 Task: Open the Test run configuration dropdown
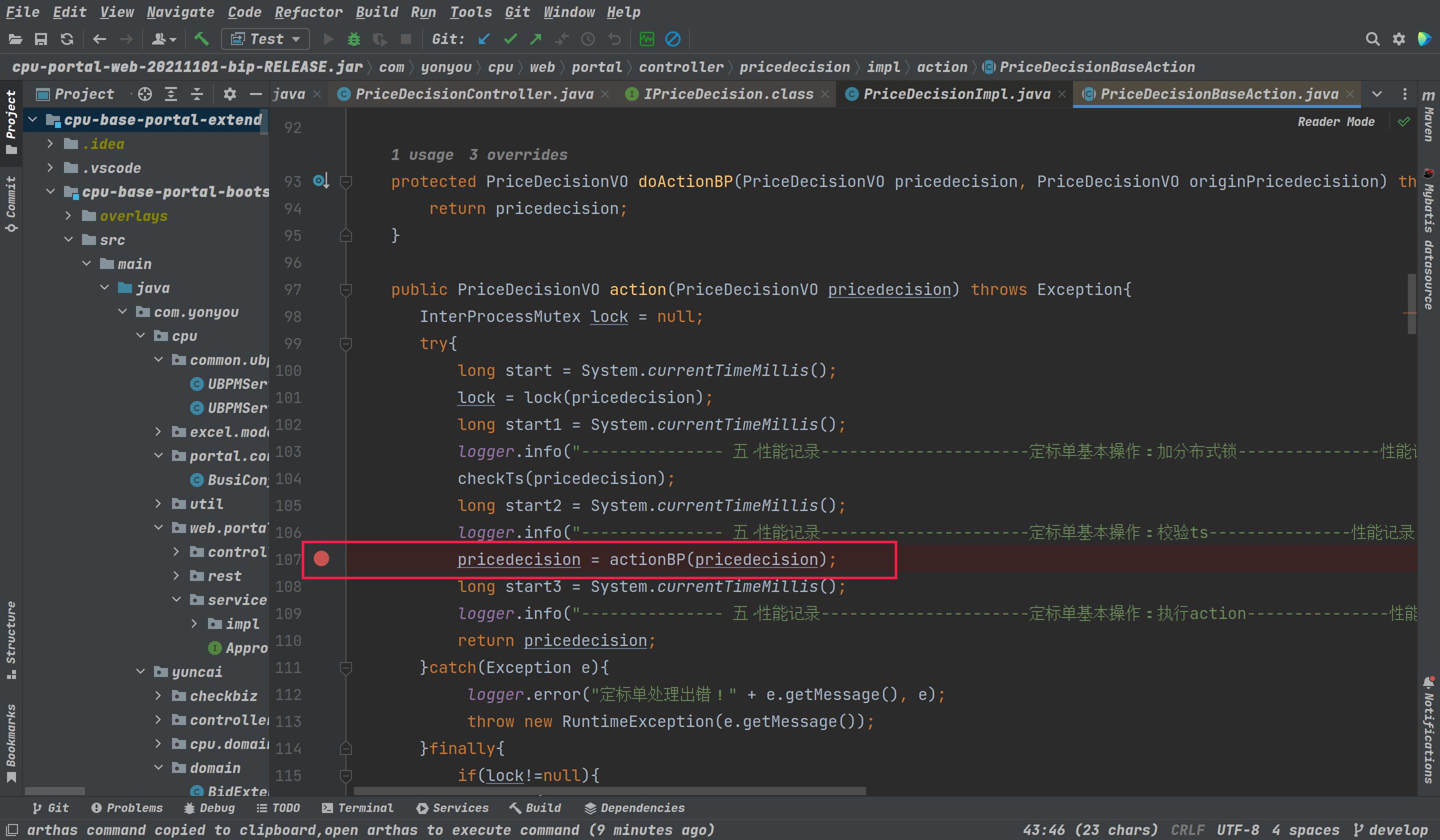tap(265, 39)
